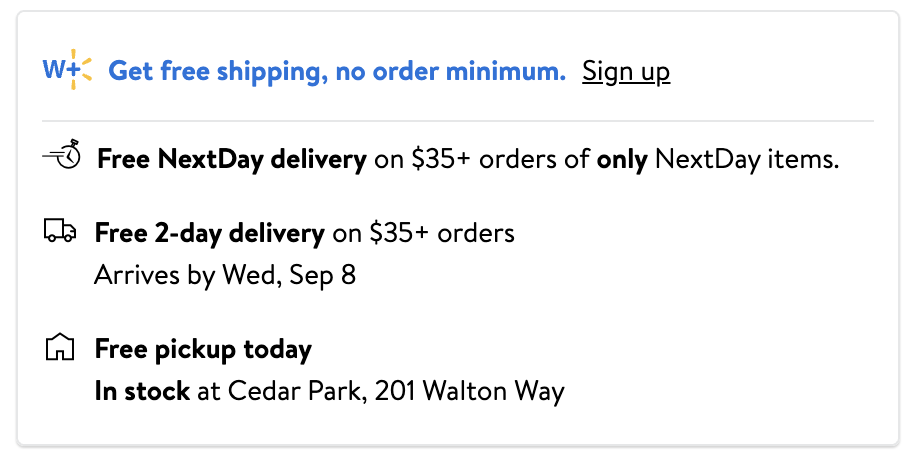
Task: Click the "W+" letters in Walmart+ logo
Action: (x=60, y=69)
